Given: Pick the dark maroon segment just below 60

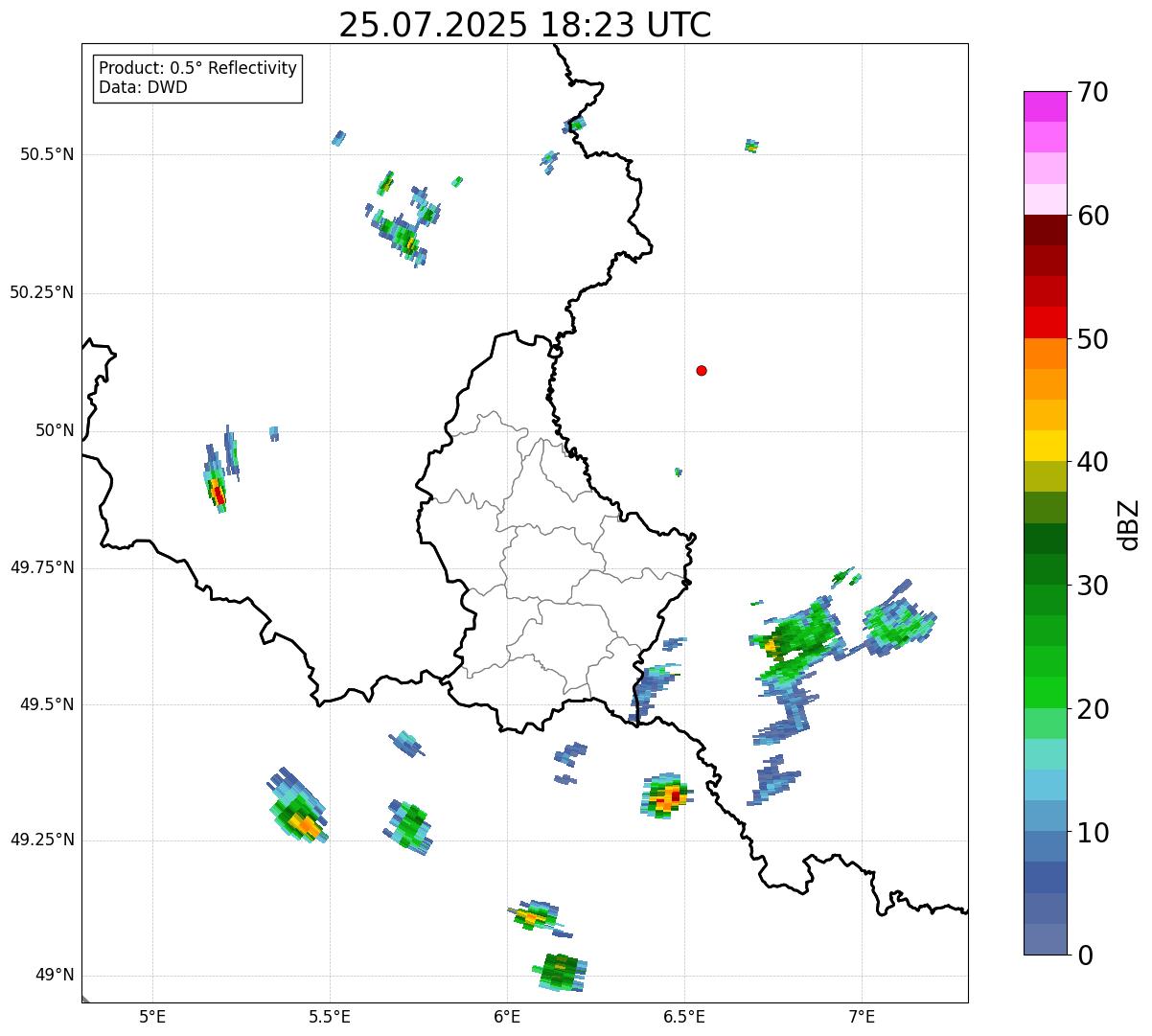Looking at the screenshot, I should [1045, 230].
